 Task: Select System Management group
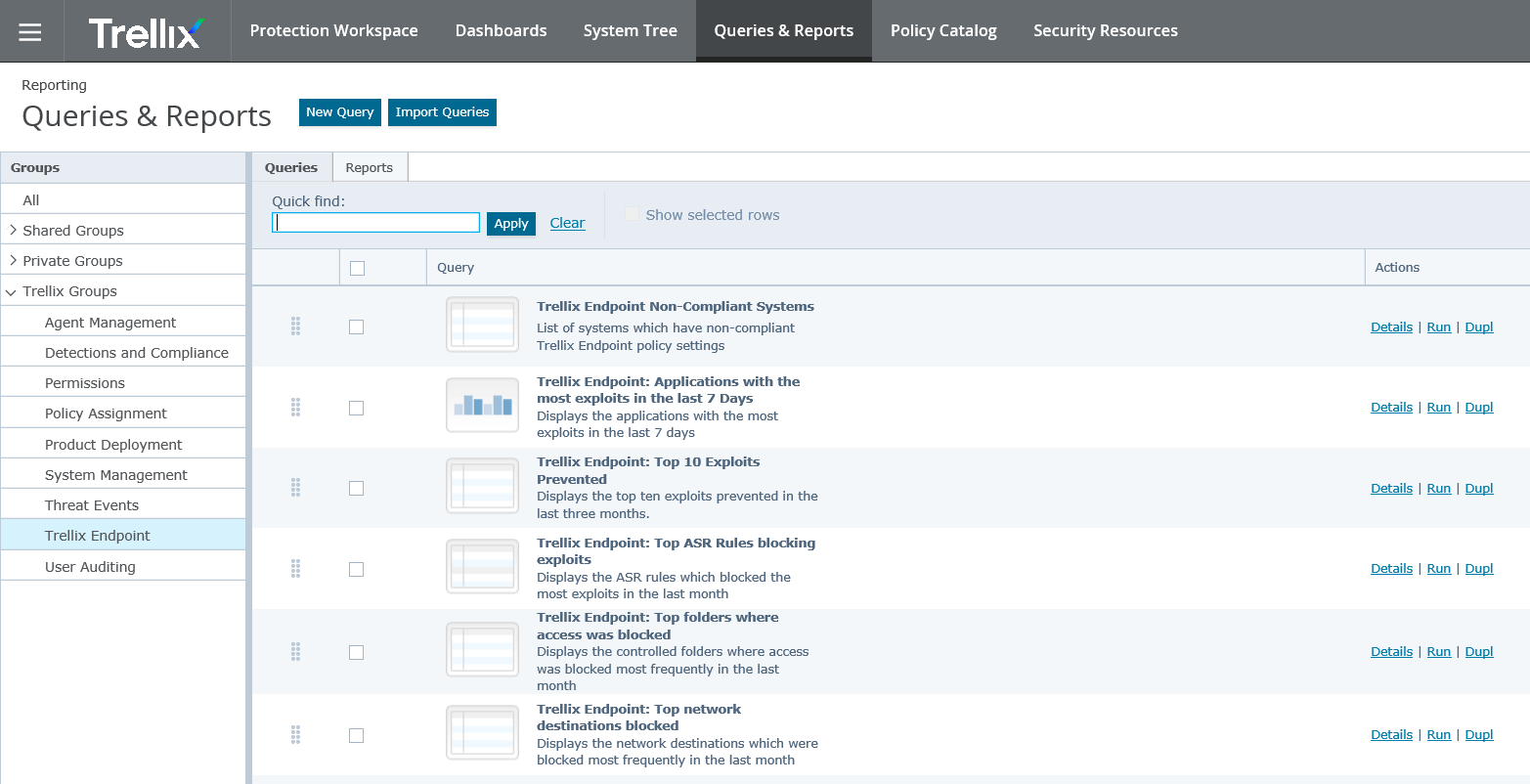(123, 475)
